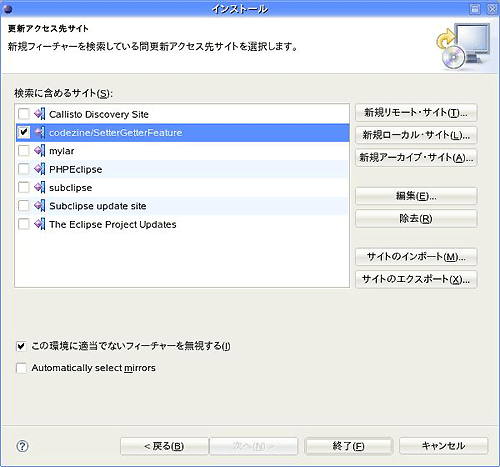The image size is (500, 467).
Task: Click the 編集(E)... button
Action: (x=416, y=196)
